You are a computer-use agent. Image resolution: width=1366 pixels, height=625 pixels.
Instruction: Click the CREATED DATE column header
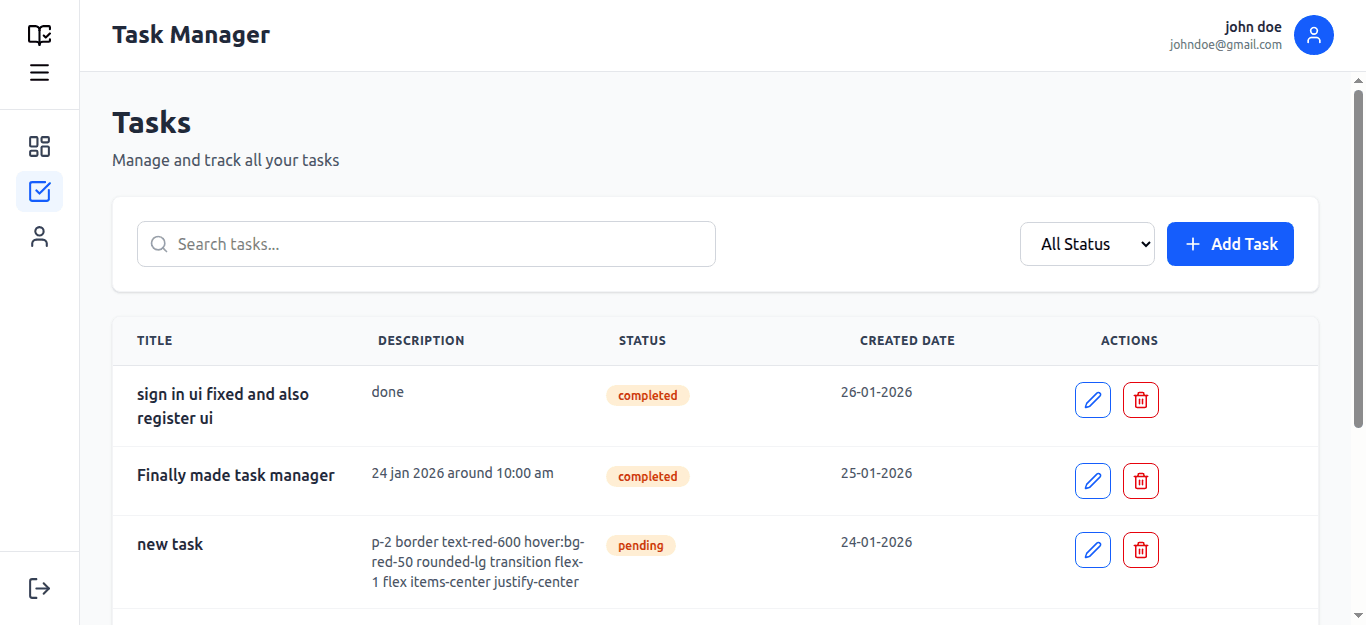point(907,340)
